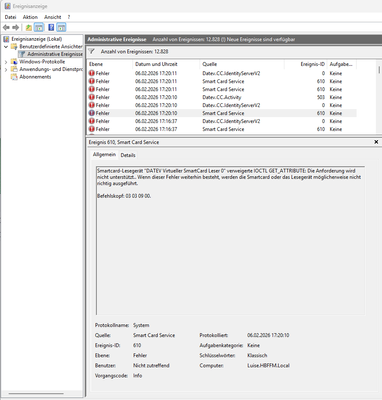Click Anzahl von Ereignissen: 12.828 filter bar text
Image resolution: width=382 pixels, height=400 pixels.
134,52
